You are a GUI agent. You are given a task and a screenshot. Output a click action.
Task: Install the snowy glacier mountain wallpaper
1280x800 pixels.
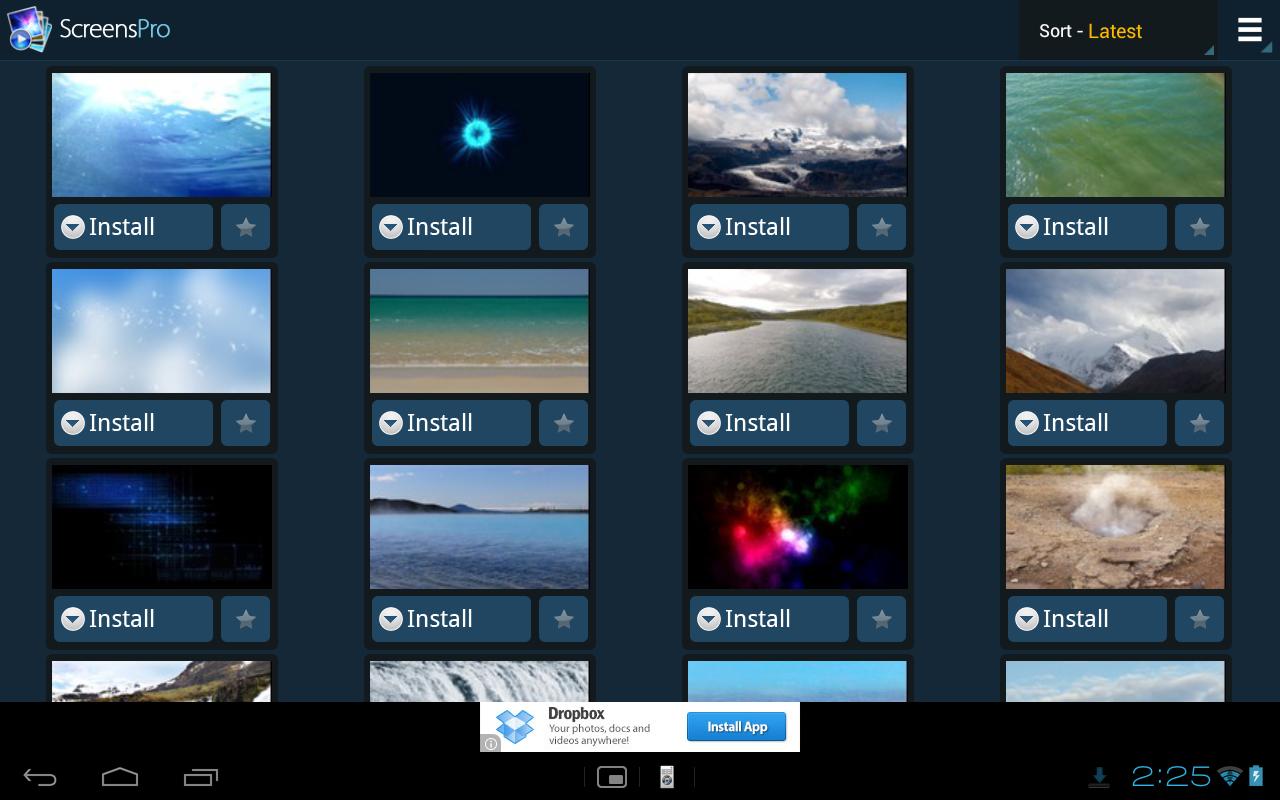pos(769,227)
